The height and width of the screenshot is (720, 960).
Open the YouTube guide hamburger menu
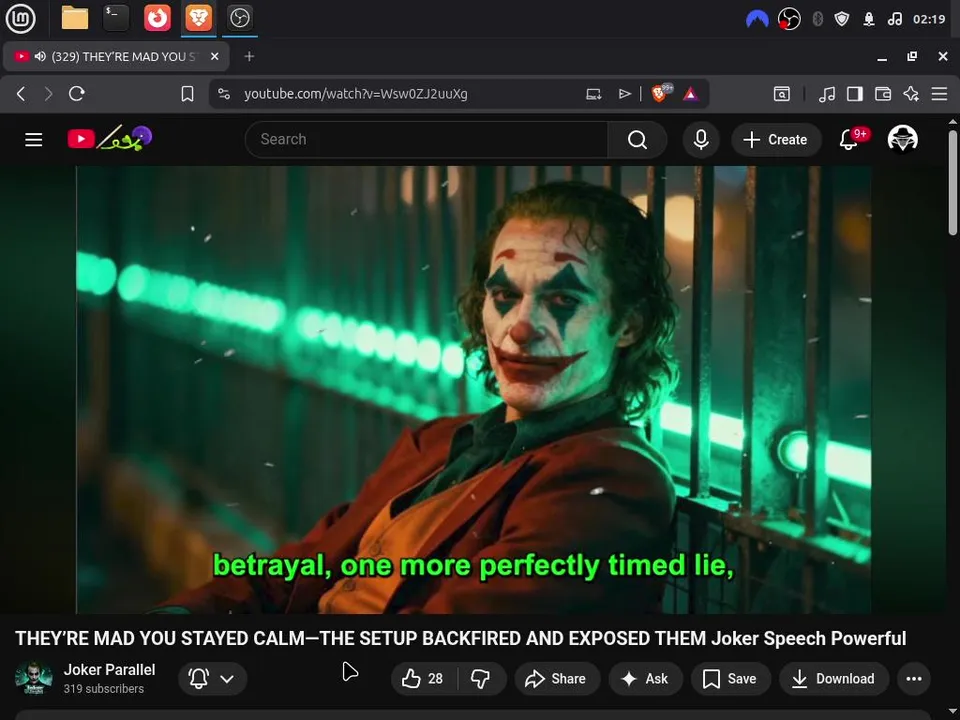coord(34,140)
